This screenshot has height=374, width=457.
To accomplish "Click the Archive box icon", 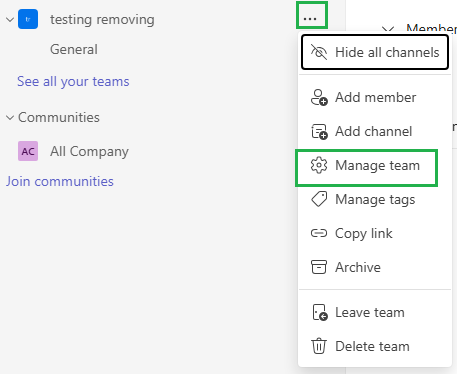I will pos(319,267).
